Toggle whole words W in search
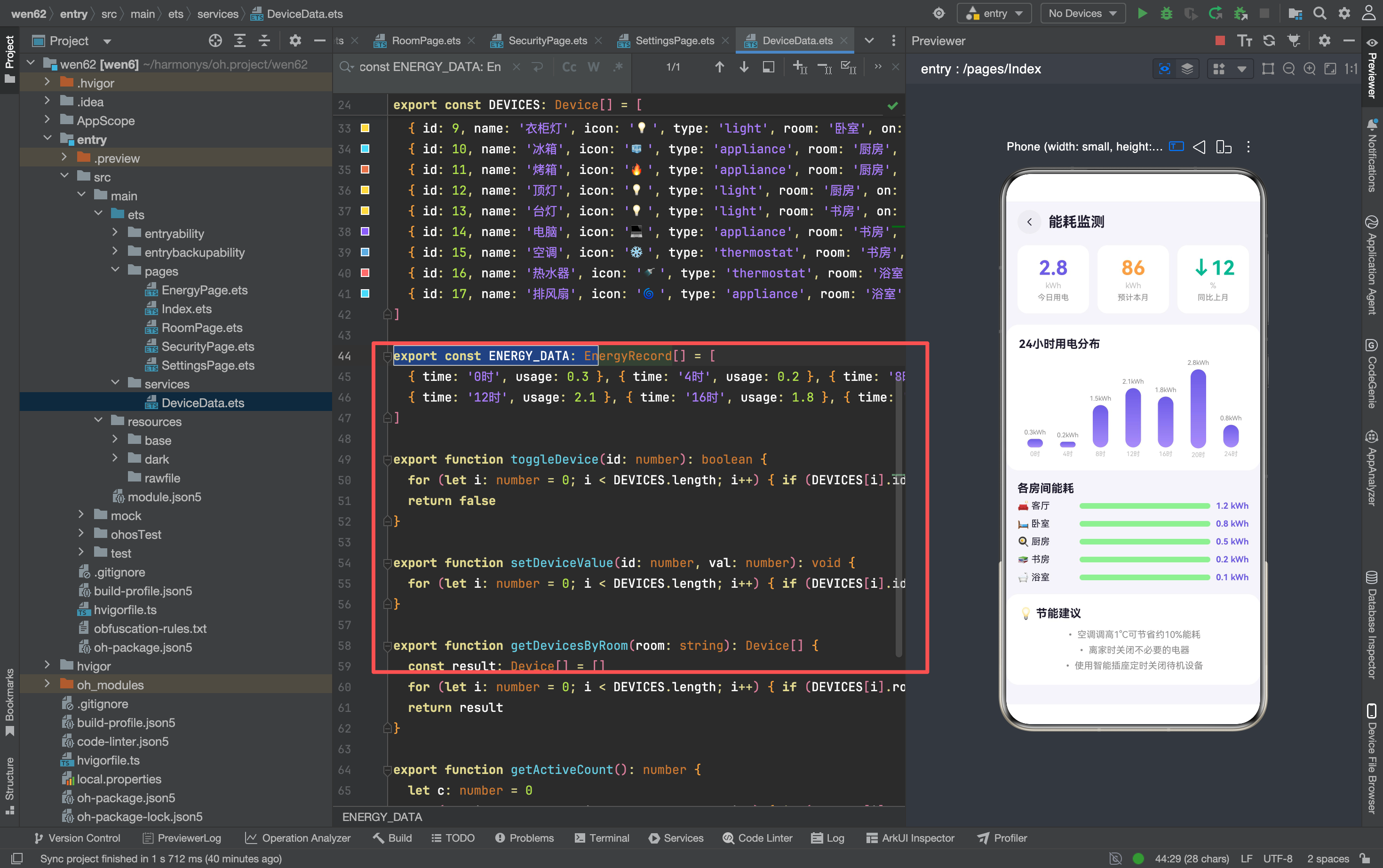This screenshot has width=1383, height=868. coord(593,67)
